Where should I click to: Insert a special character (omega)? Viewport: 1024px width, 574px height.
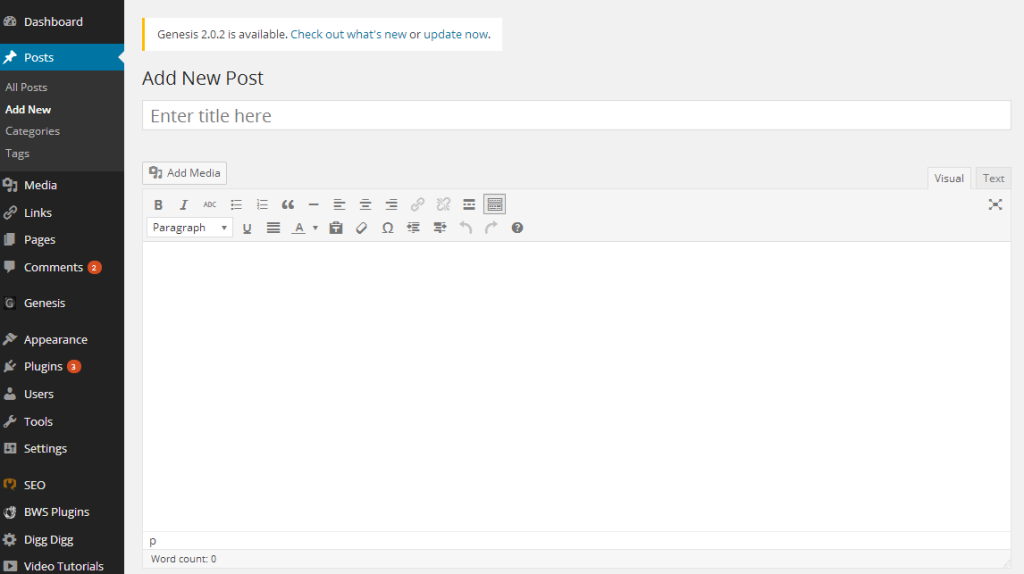point(388,228)
